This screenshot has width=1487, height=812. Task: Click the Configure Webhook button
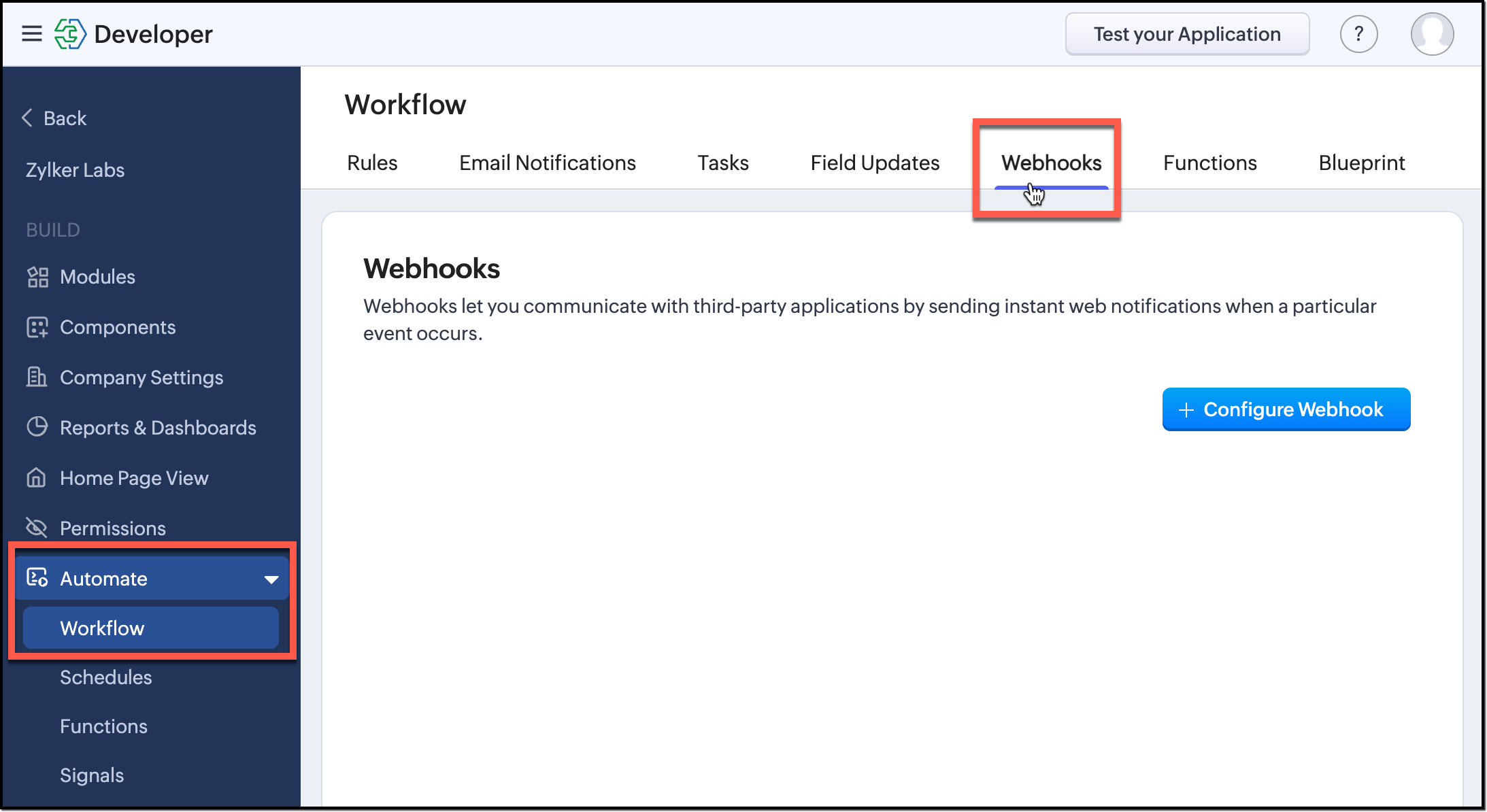pos(1286,409)
